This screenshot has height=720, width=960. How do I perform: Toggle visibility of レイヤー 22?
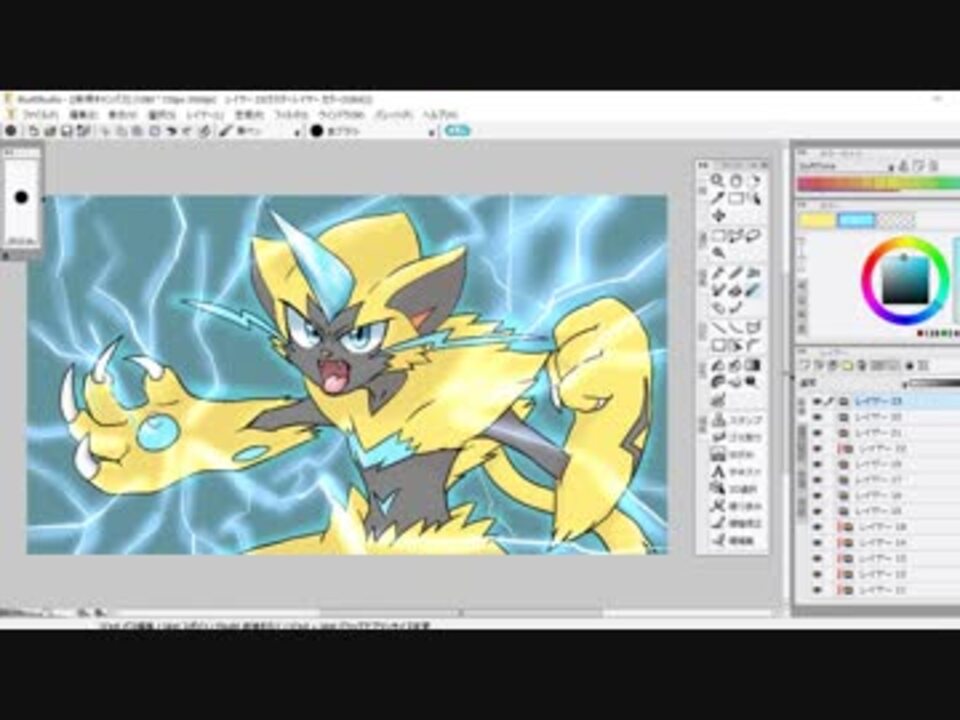[817, 417]
